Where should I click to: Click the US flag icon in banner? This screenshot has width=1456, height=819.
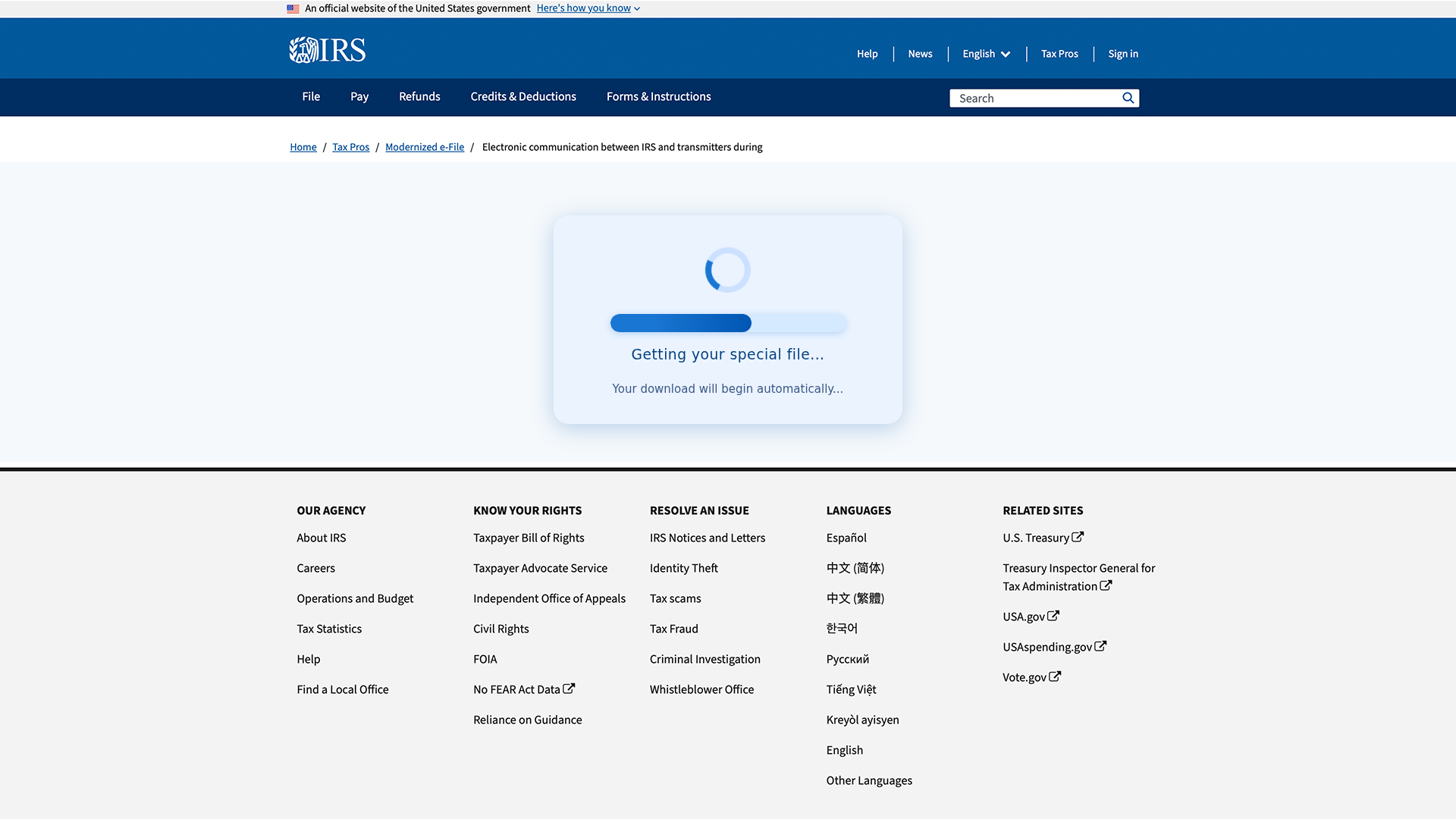[293, 8]
